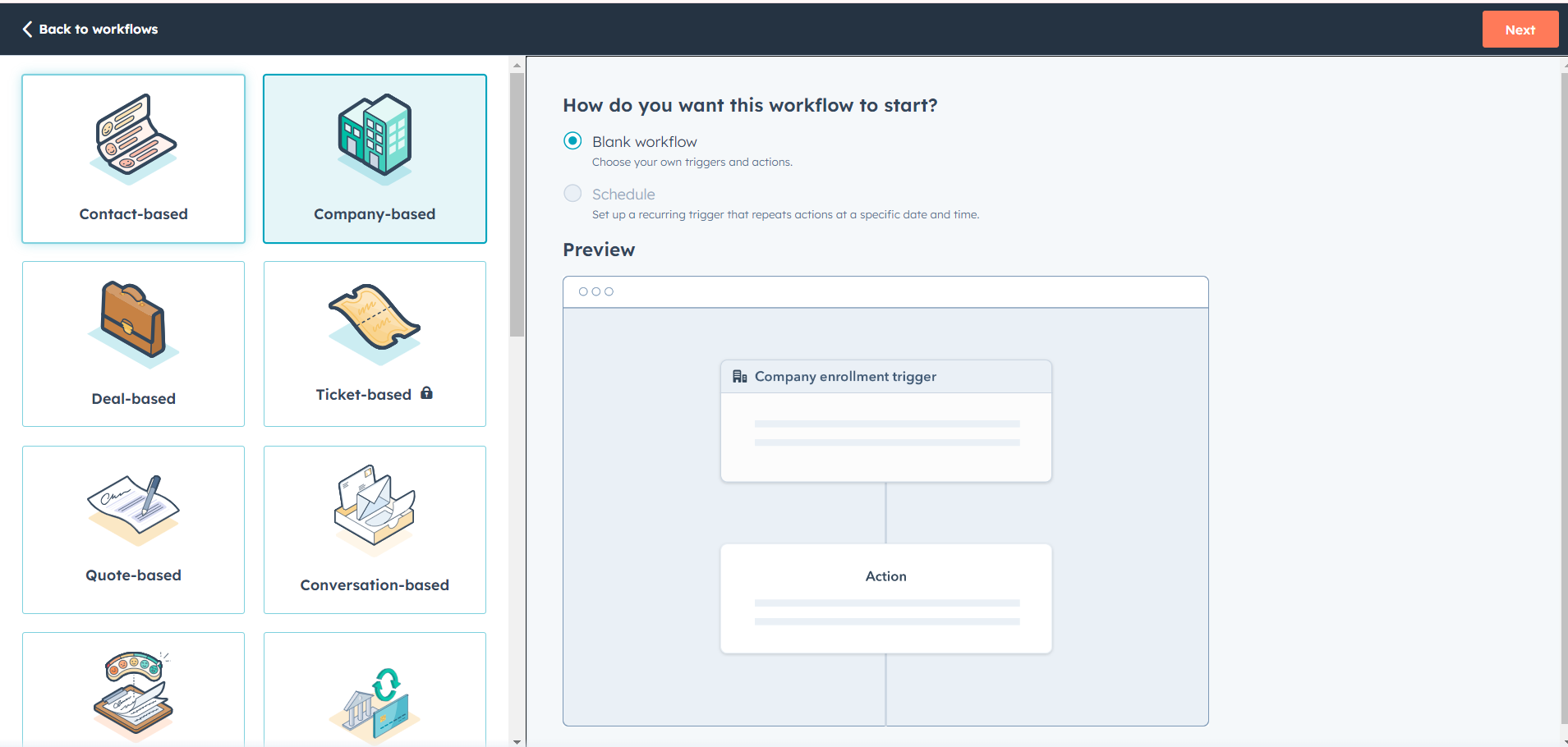Click the workflow type list scrollbar thumb
The image size is (1568, 747).
tap(517, 205)
